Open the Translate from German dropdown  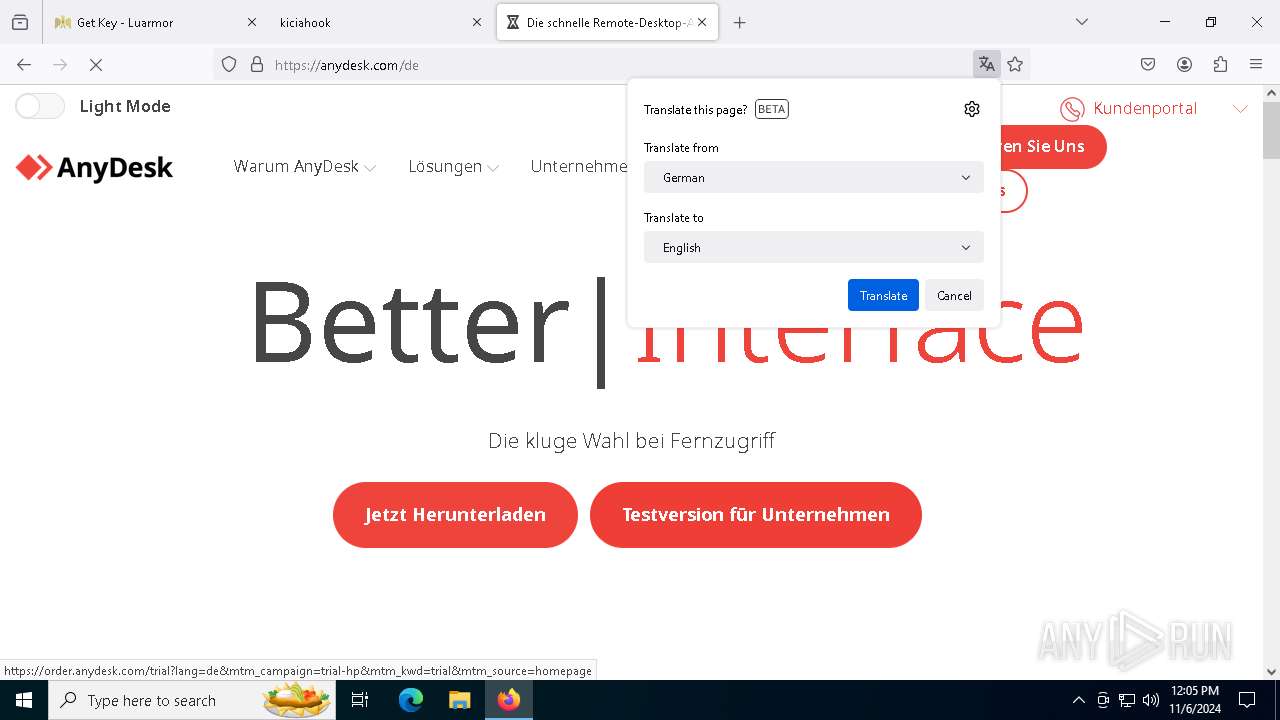814,177
